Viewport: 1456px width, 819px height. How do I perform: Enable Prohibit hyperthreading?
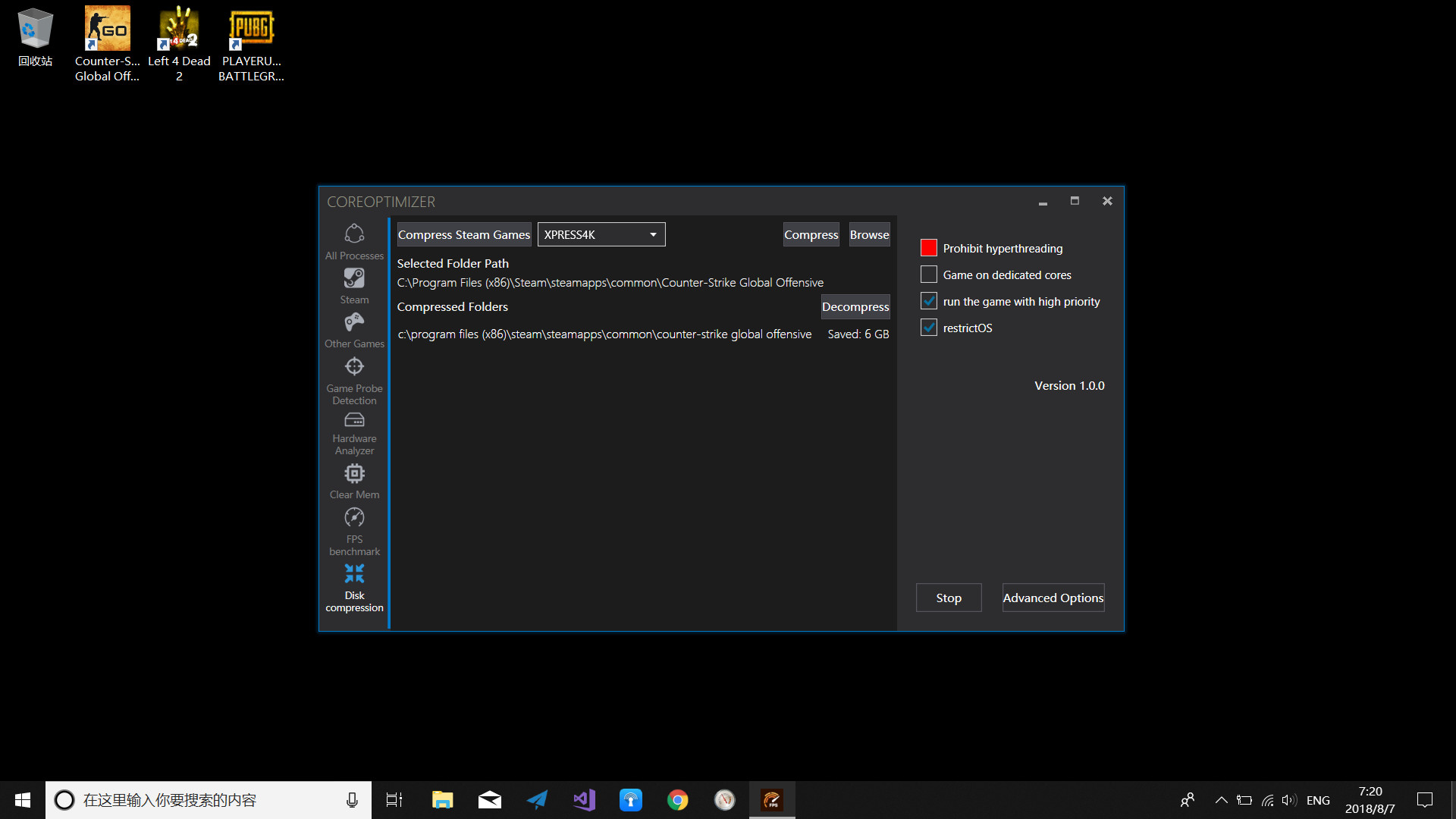pos(928,247)
